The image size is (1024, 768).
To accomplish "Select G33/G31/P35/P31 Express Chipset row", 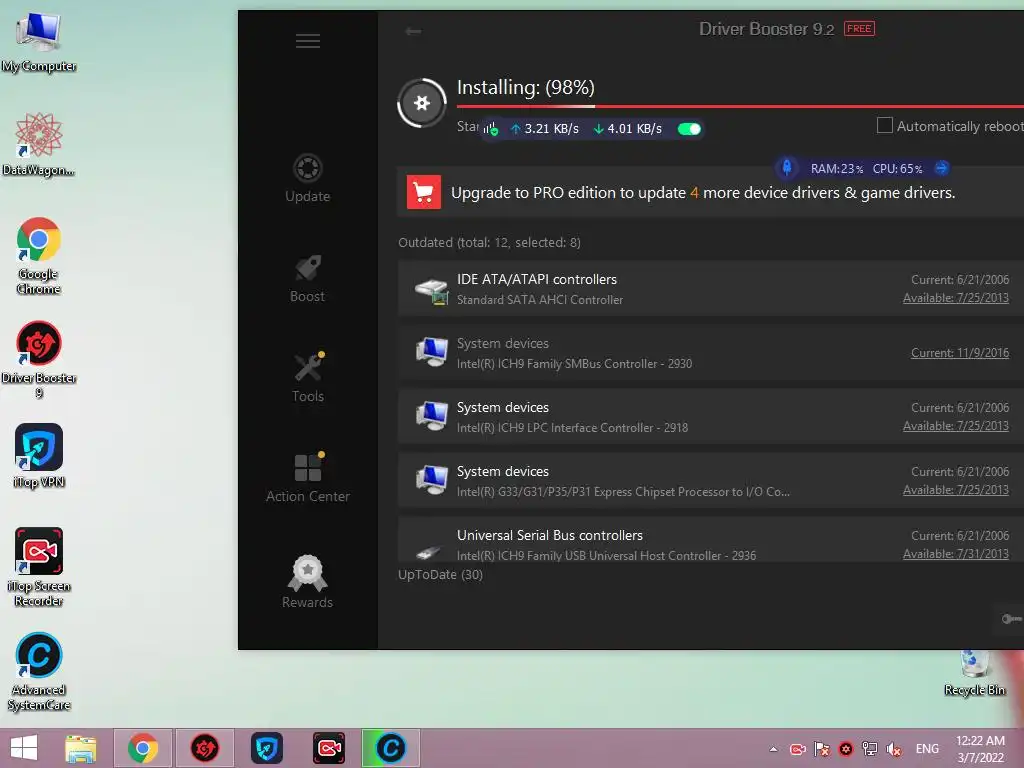I will 711,481.
